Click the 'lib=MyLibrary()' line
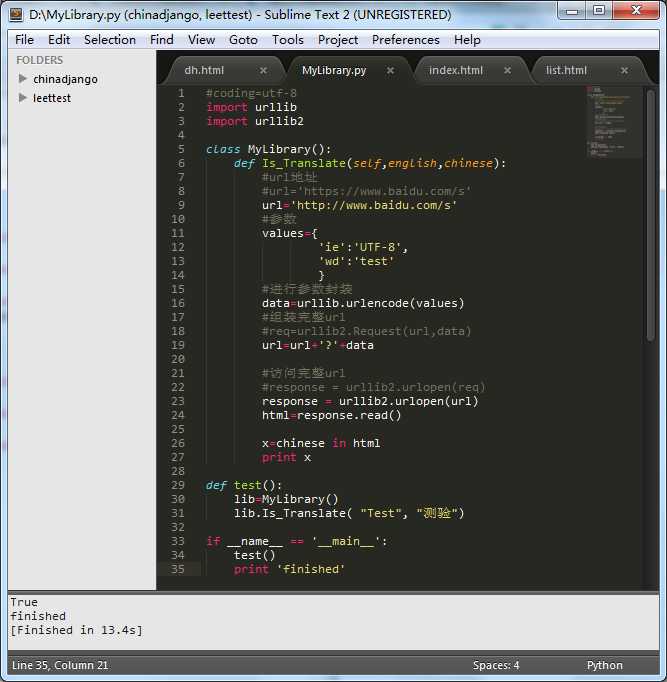This screenshot has height=682, width=667. 286,499
